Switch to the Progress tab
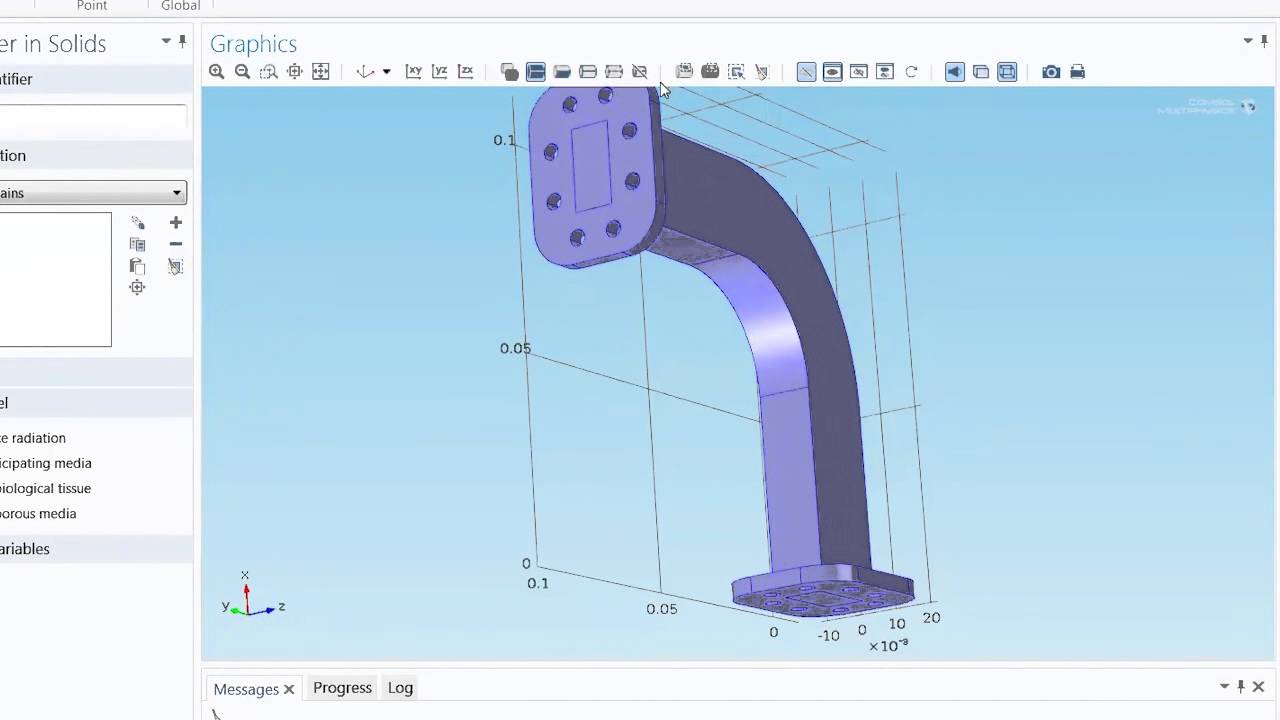The image size is (1280, 720). tap(342, 688)
